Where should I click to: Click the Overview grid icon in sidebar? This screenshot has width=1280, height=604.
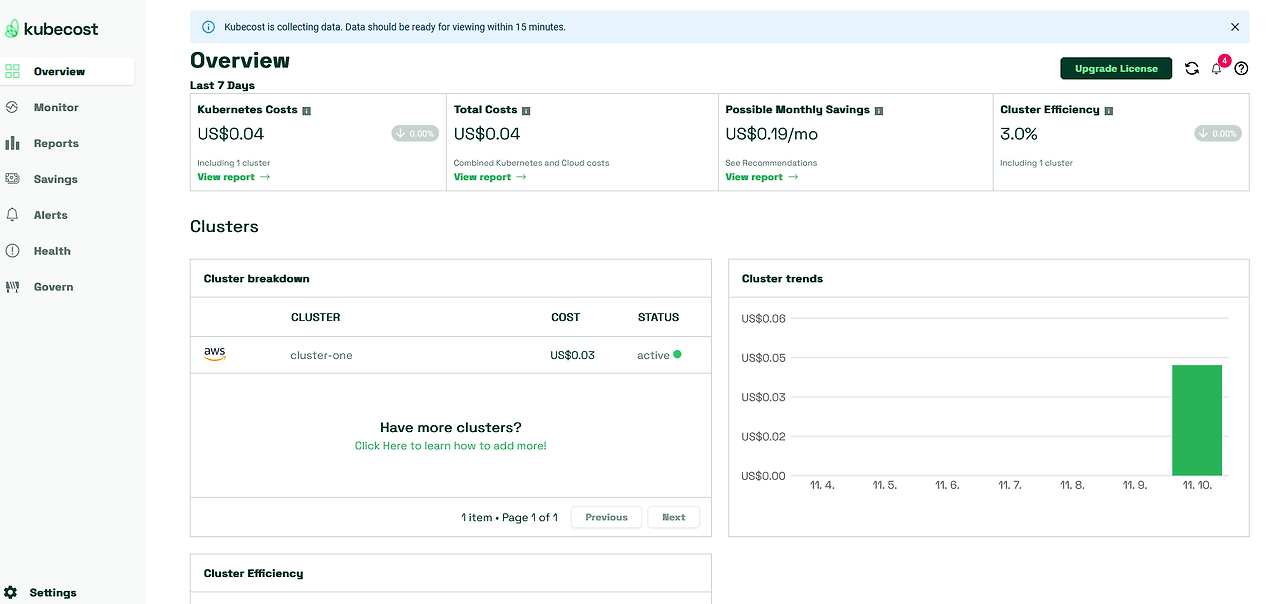click(x=13, y=71)
